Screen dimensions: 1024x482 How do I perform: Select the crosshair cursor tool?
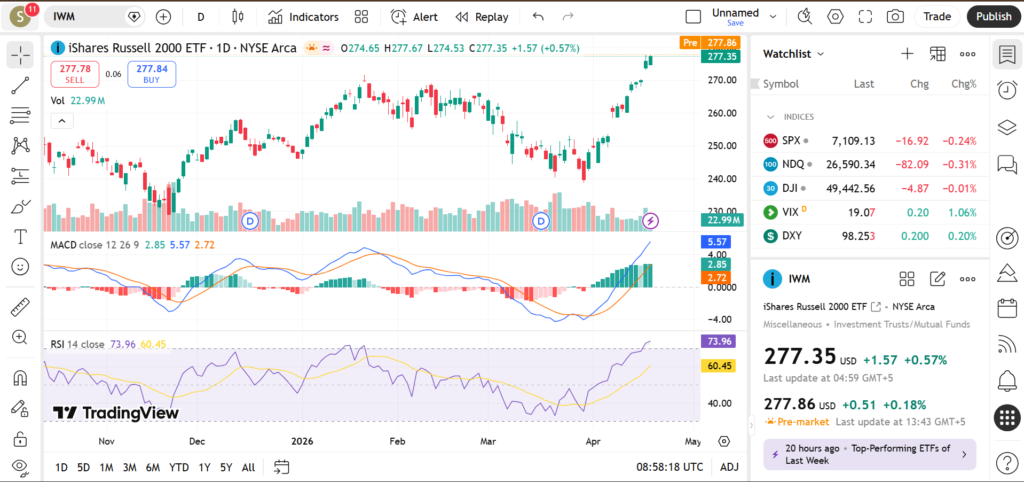pyautogui.click(x=20, y=56)
